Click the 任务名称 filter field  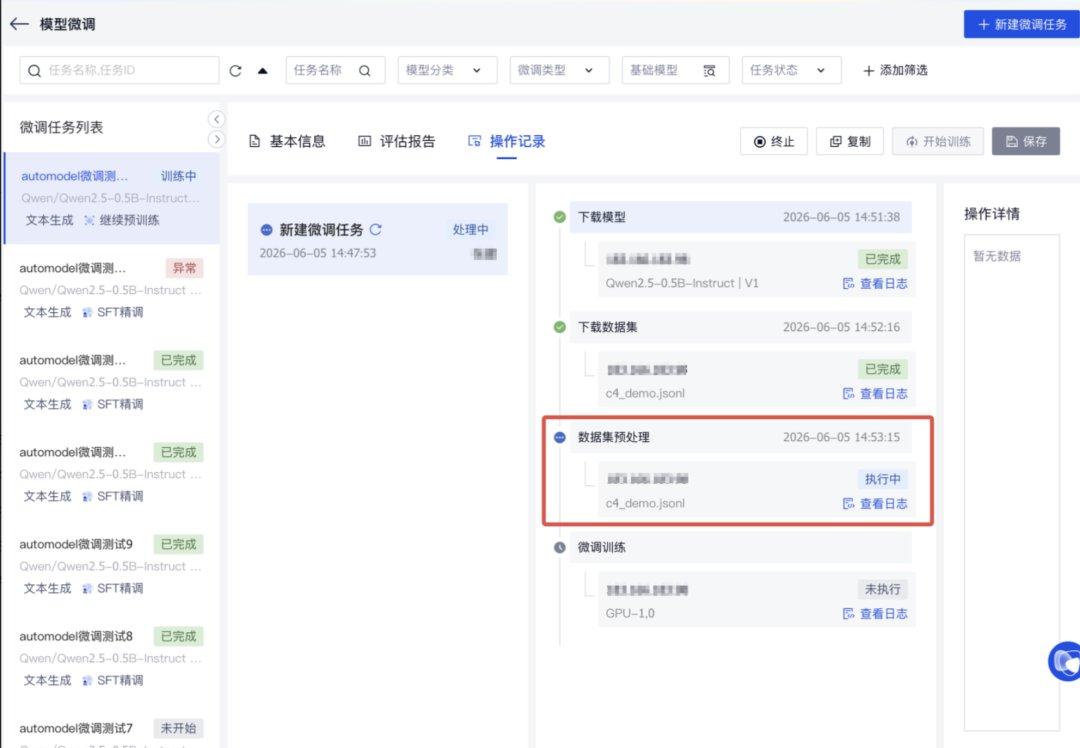click(335, 70)
